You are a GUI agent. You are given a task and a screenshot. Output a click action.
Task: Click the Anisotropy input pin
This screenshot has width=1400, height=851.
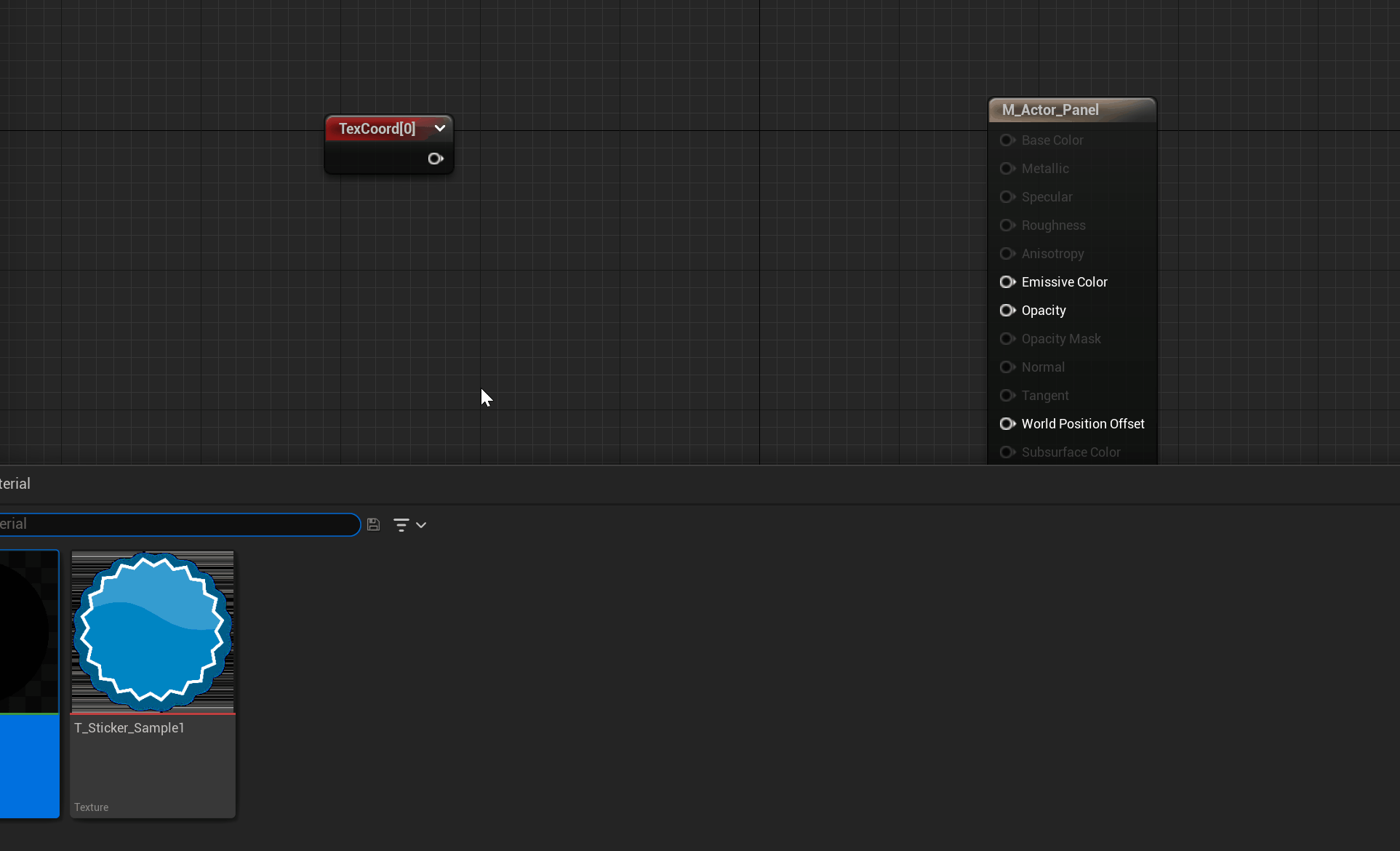tap(1007, 254)
